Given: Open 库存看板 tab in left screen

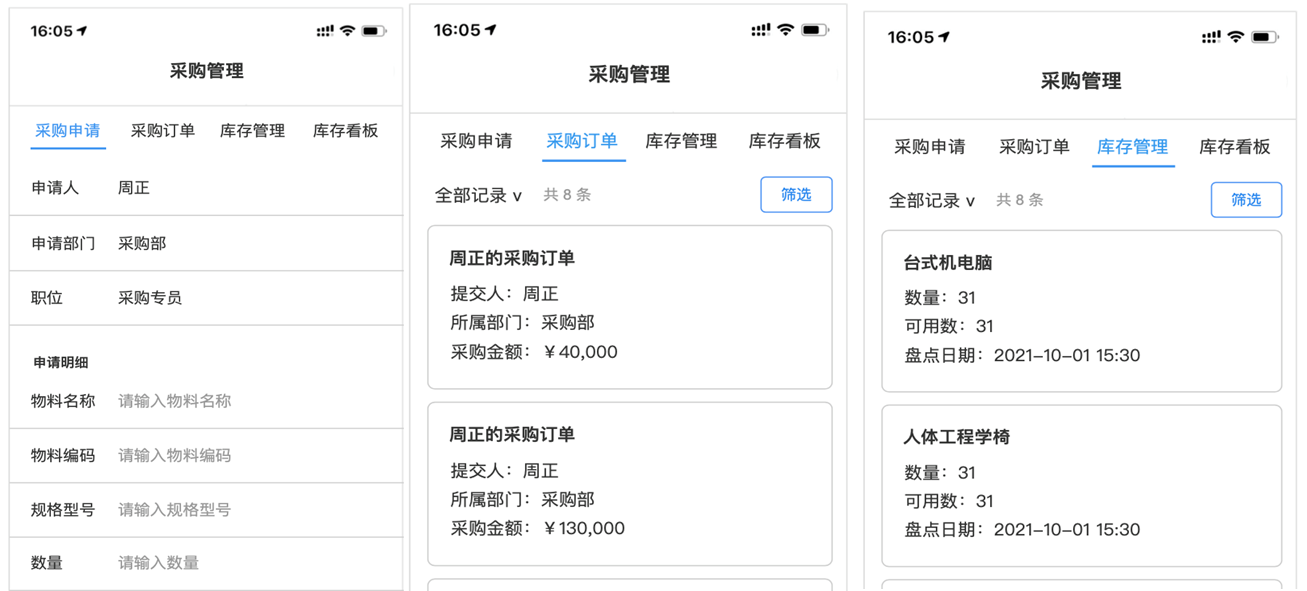Looking at the screenshot, I should click(x=345, y=131).
